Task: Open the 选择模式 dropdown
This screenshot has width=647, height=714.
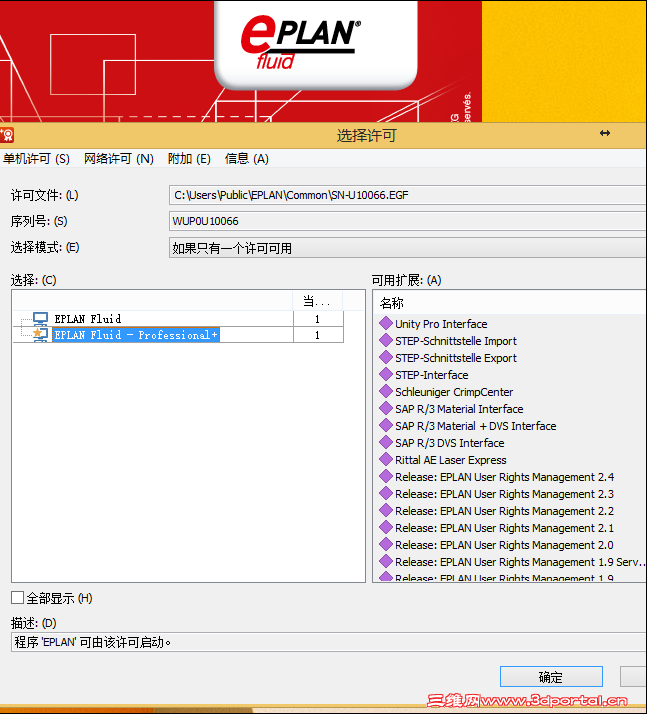Action: pos(408,248)
